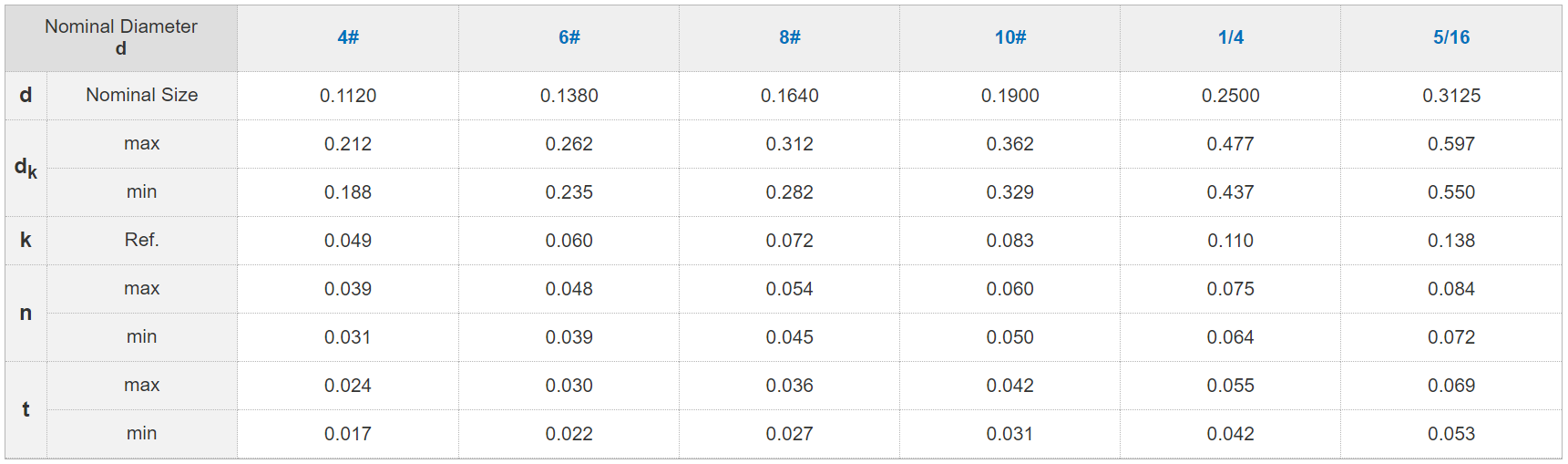Click the Nominal Diameter header cell
1568x464 pixels.
point(121,37)
